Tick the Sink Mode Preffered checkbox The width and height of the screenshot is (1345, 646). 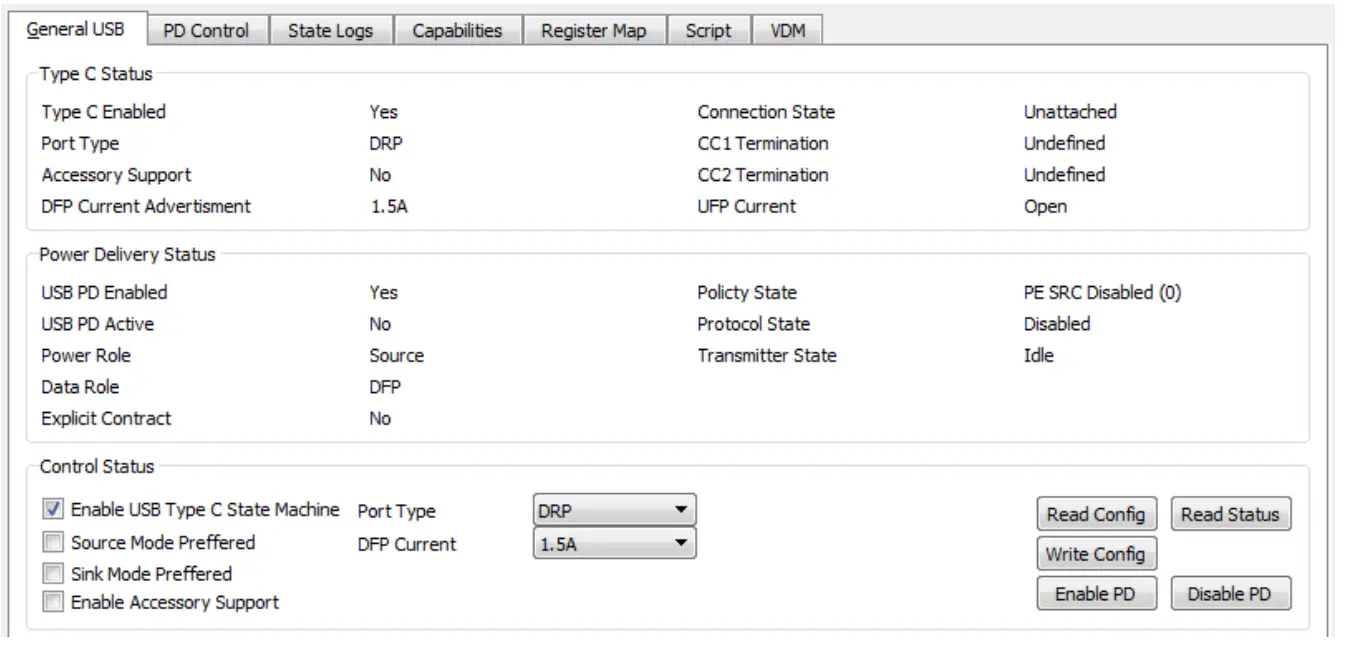[x=53, y=574]
